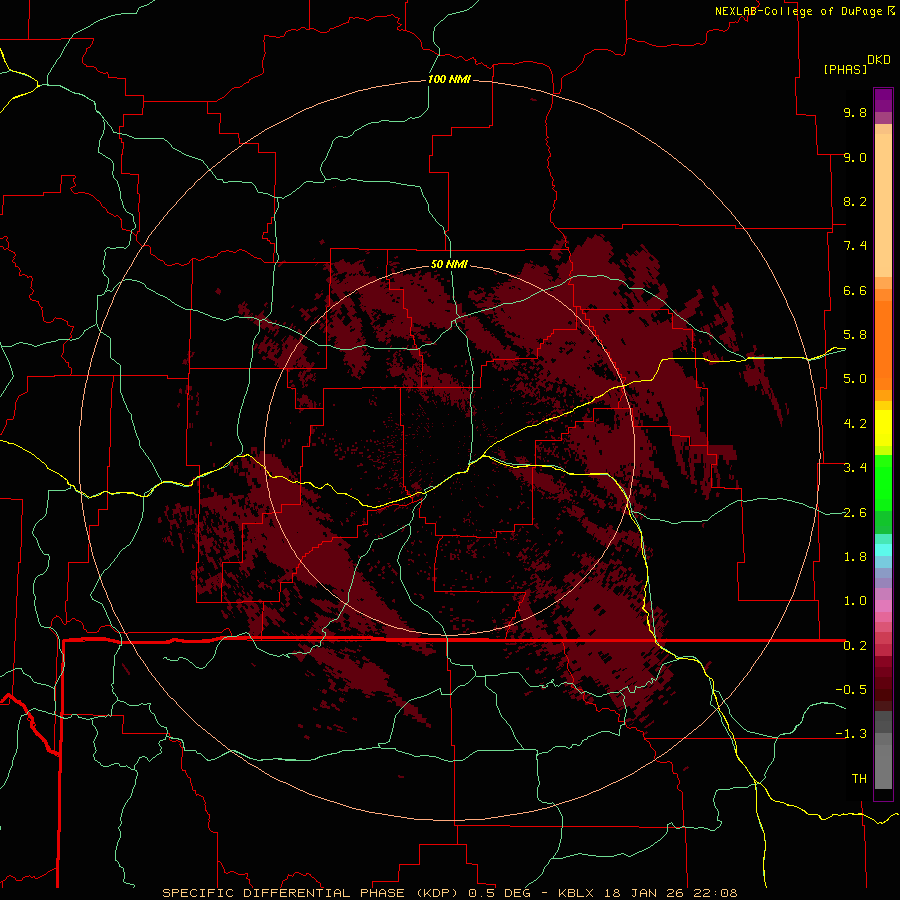Click the 1.0 legend value

pyautogui.click(x=855, y=602)
